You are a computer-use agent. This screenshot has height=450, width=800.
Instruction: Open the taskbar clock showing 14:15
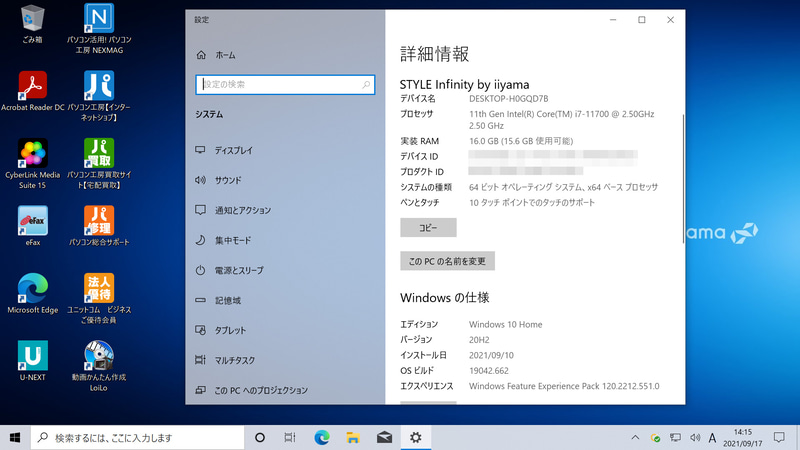pyautogui.click(x=742, y=438)
